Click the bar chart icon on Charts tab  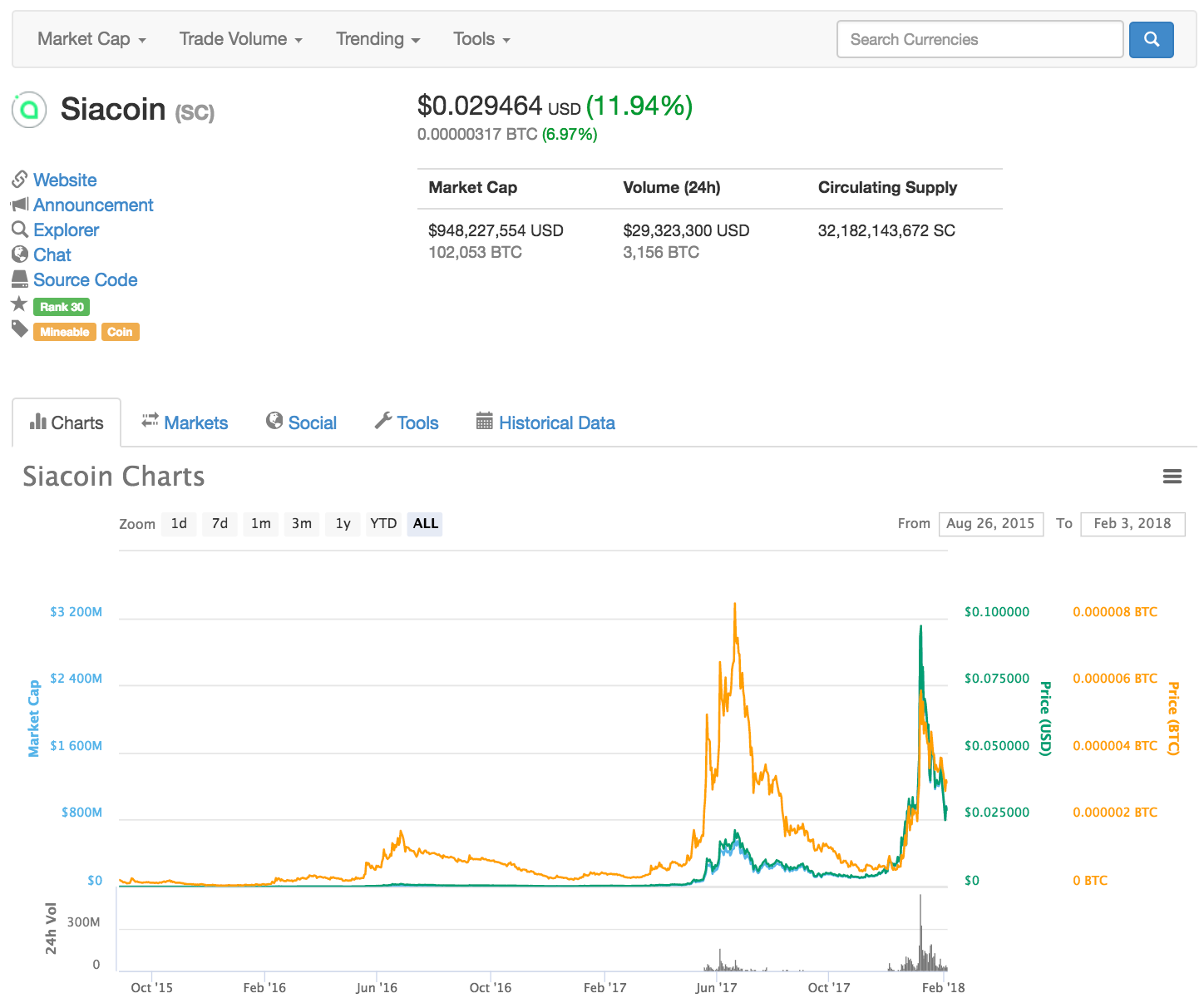[38, 422]
